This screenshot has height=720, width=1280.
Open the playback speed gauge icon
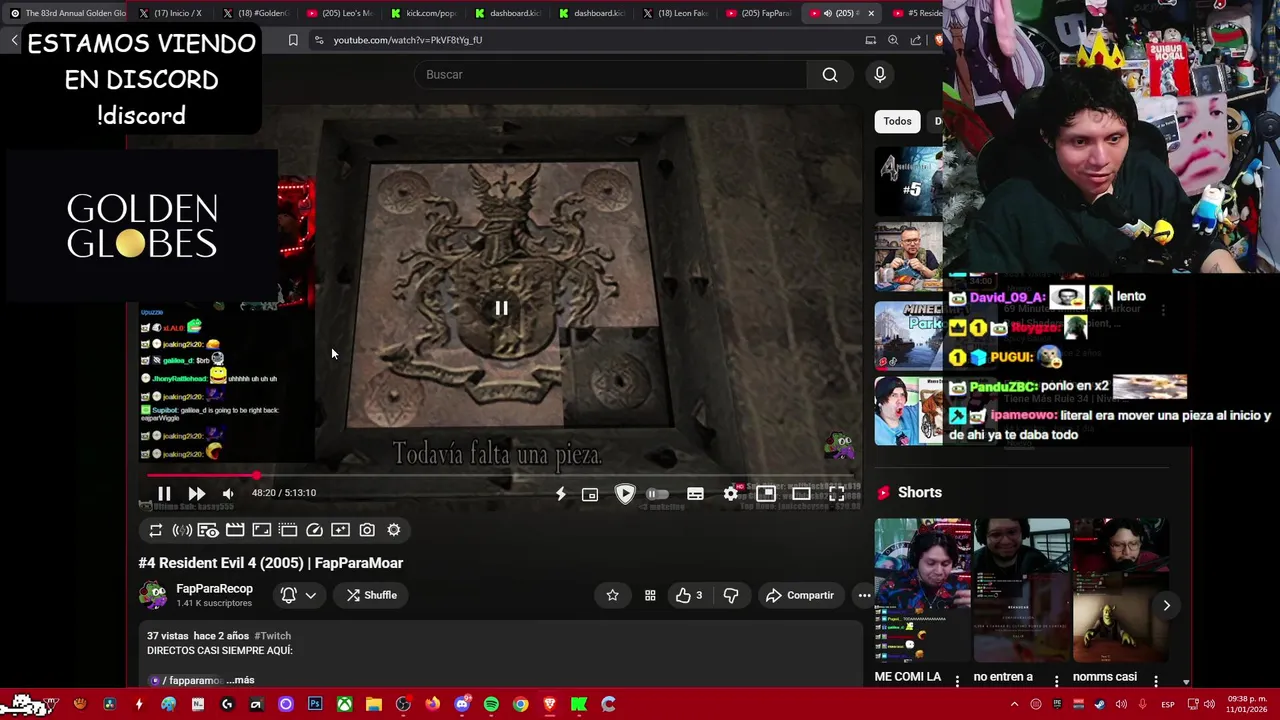(314, 530)
